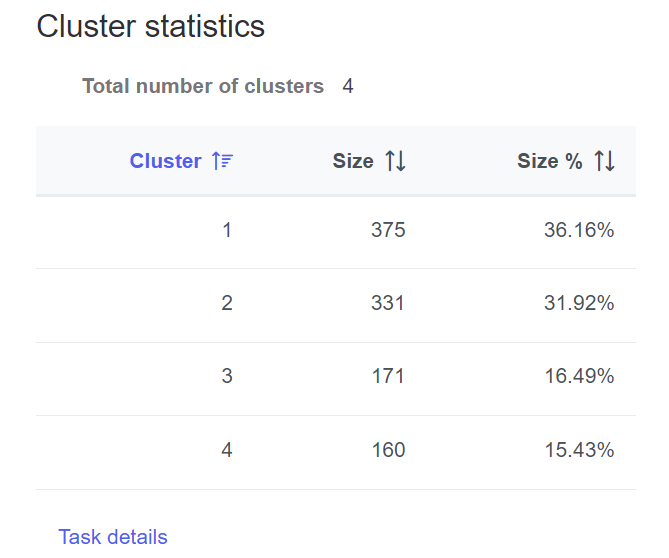The width and height of the screenshot is (669, 558).
Task: Click the size value 171
Action: (x=388, y=376)
